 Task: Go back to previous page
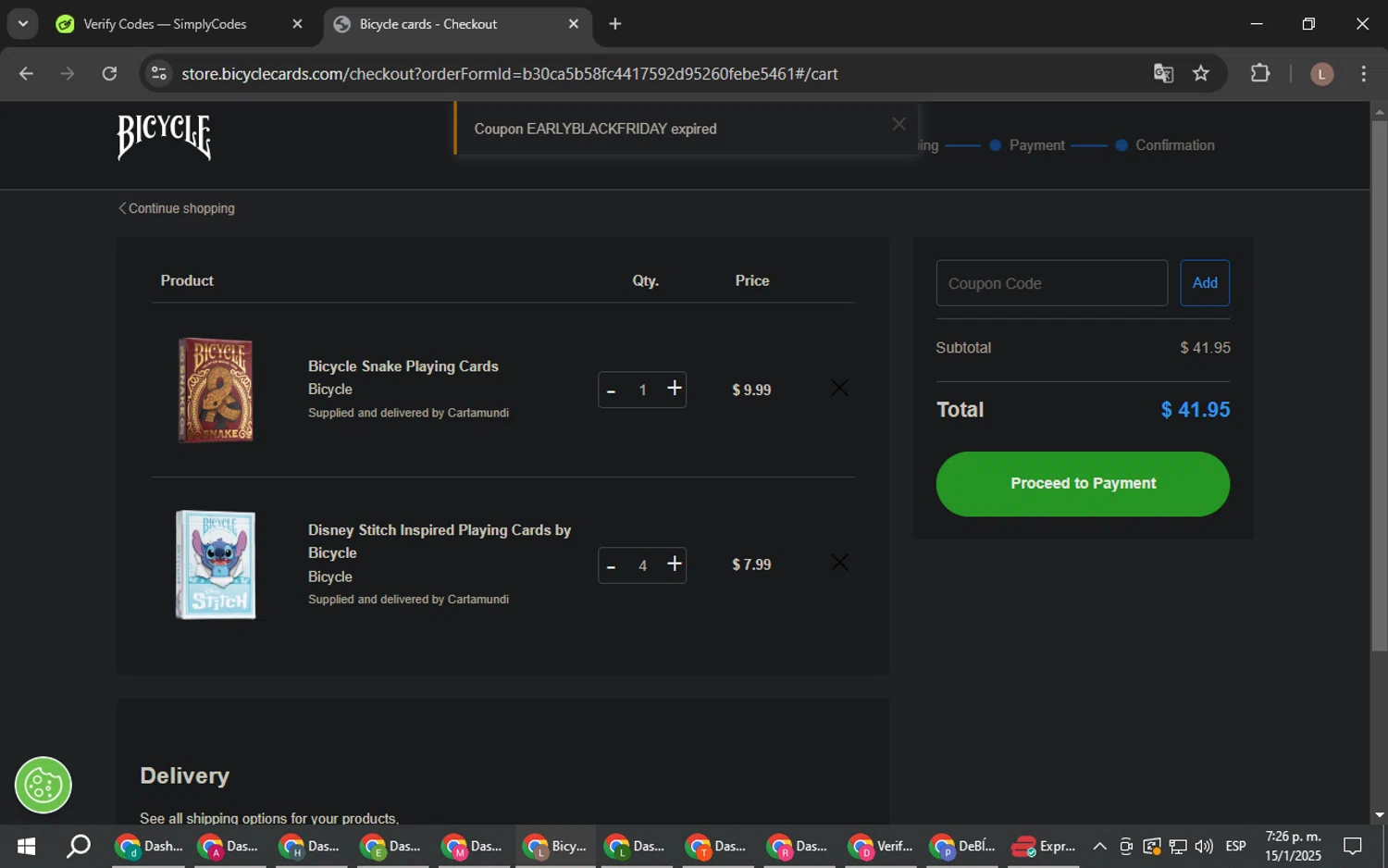[26, 74]
